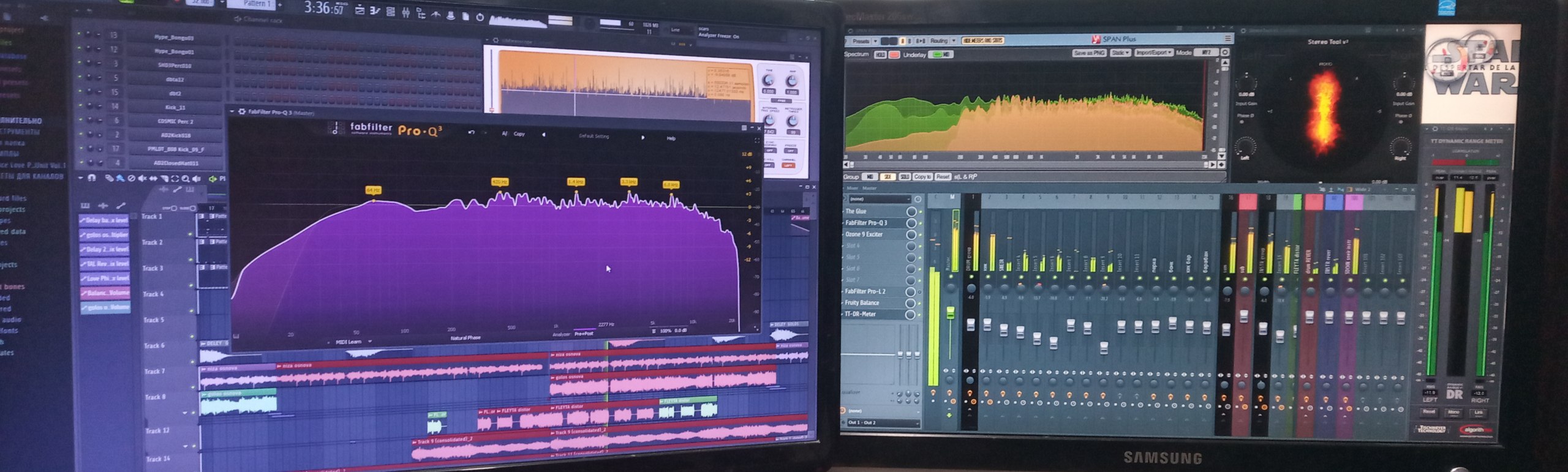Toggle The Glue slot on the mixer
1568x472 pixels.
coord(921,212)
